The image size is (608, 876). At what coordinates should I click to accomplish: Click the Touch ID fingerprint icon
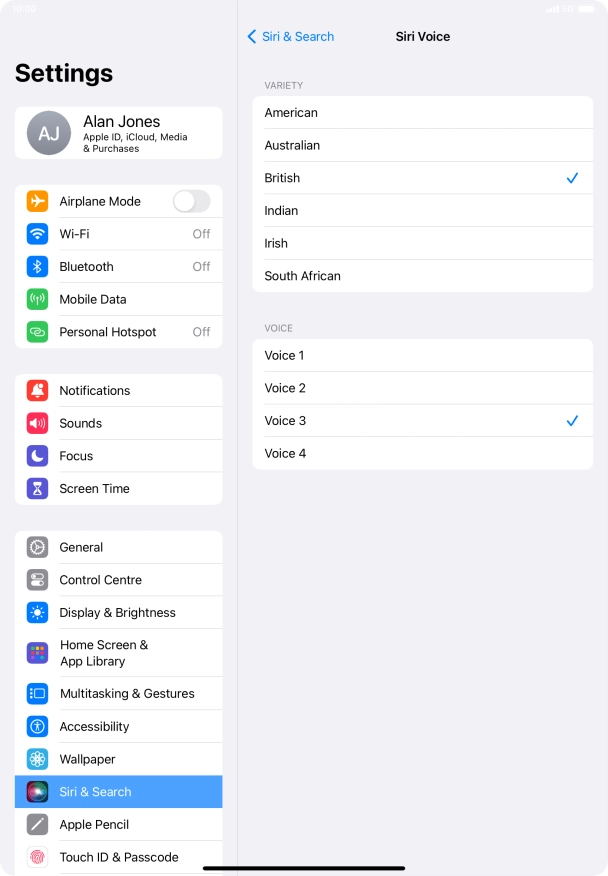coord(37,857)
